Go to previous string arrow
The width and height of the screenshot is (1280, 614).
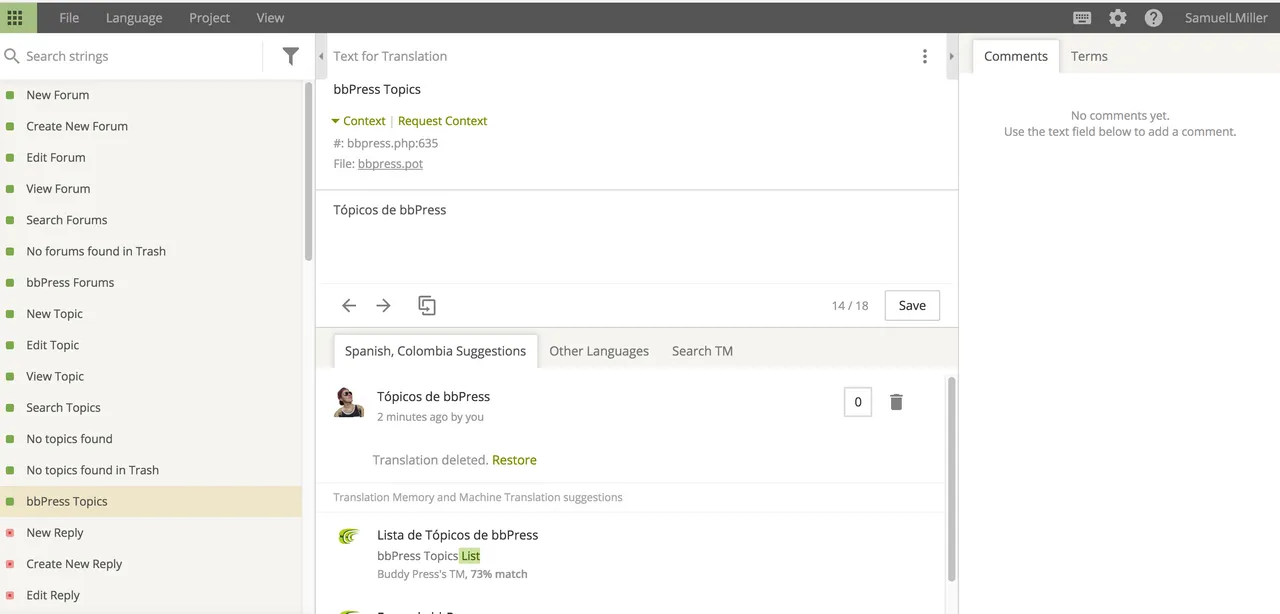click(349, 306)
